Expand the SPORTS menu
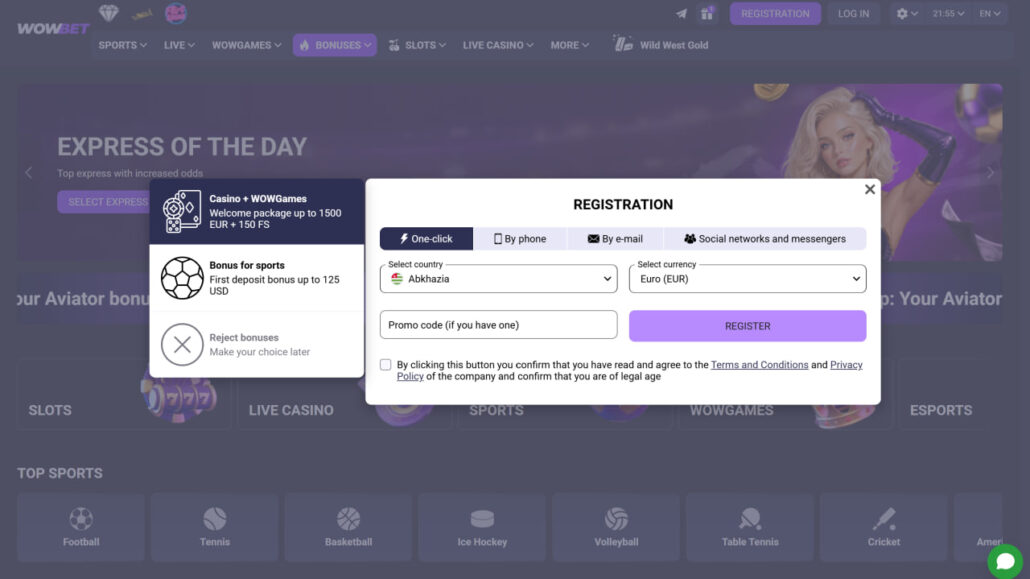1030x579 pixels. point(123,45)
